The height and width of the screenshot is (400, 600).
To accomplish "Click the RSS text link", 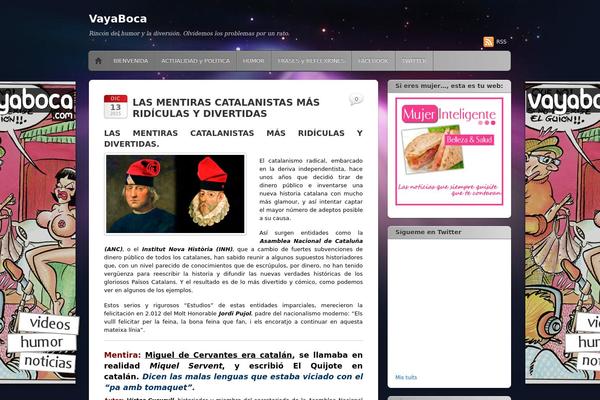I will pyautogui.click(x=501, y=42).
